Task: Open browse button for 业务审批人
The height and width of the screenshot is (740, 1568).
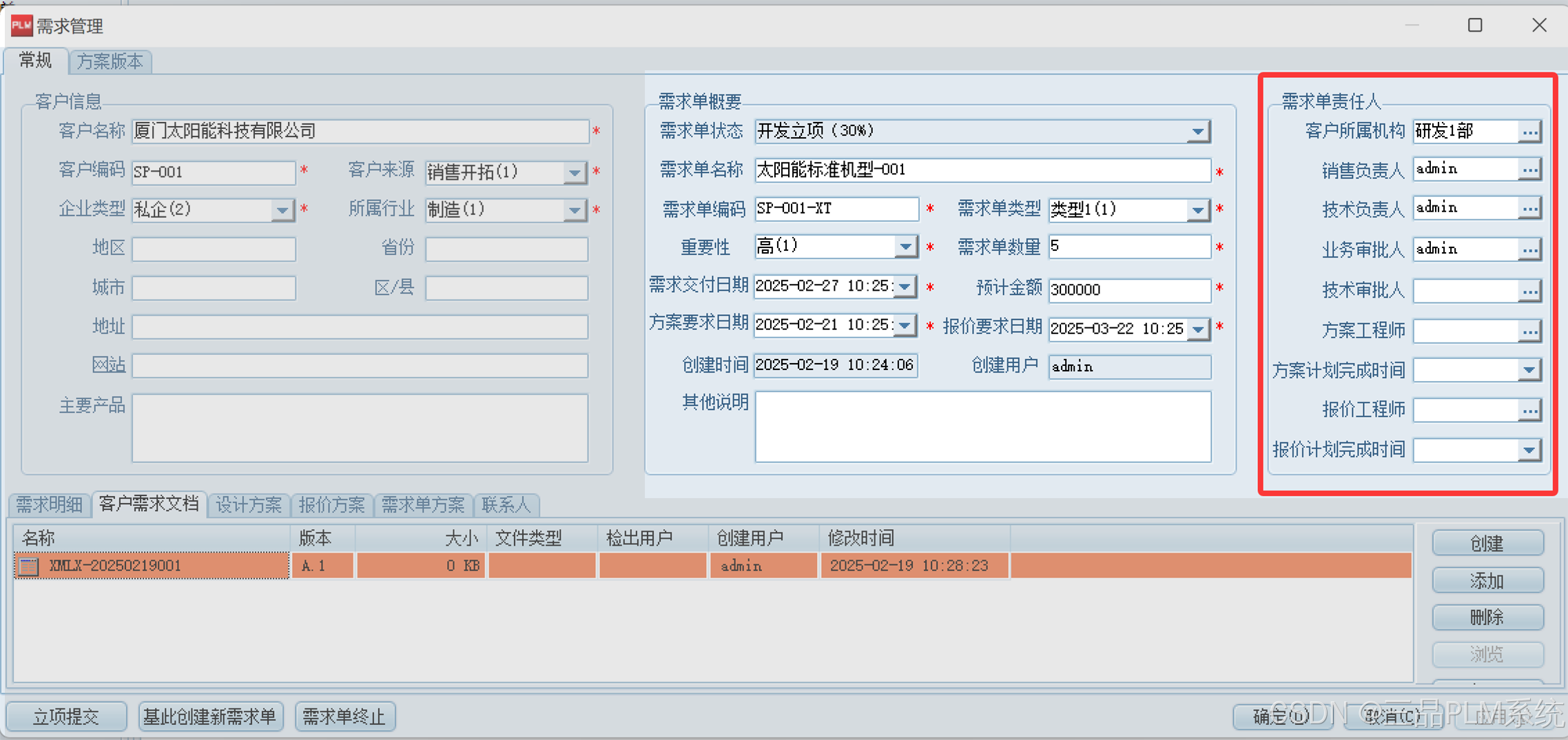Action: tap(1529, 249)
